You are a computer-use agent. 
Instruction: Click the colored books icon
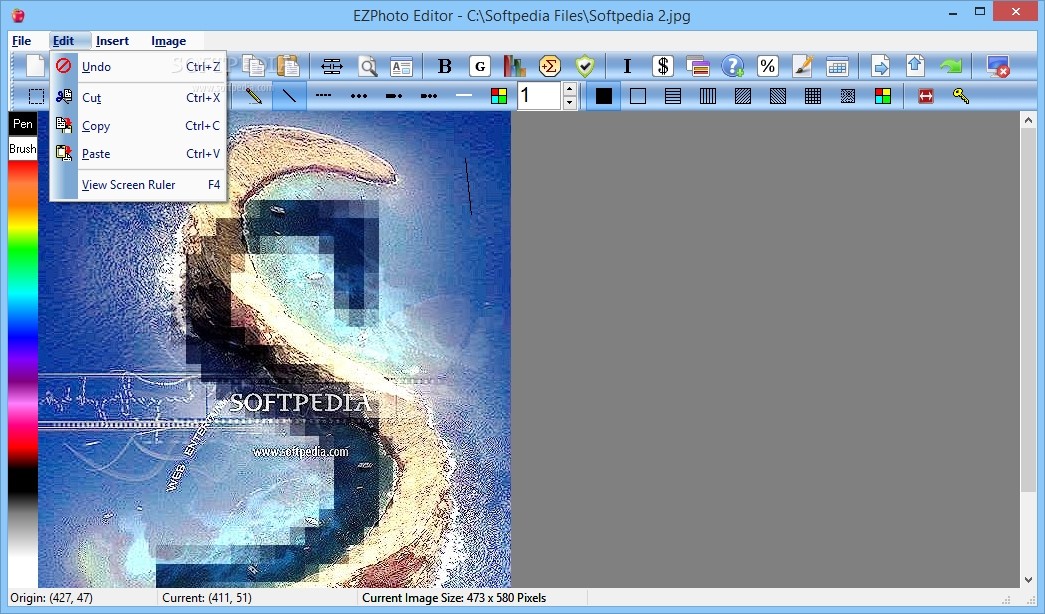[515, 66]
